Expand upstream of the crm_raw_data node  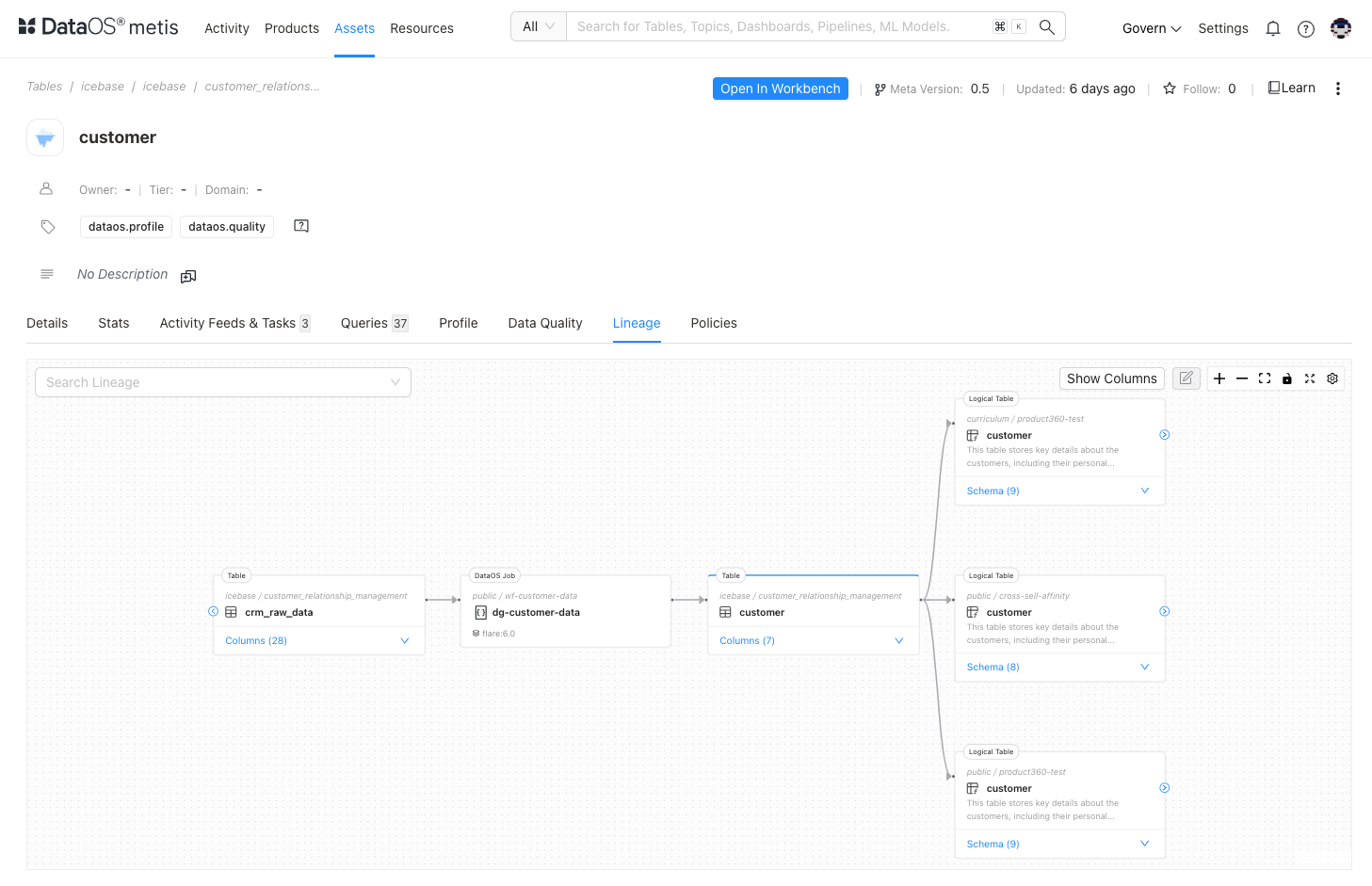pyautogui.click(x=213, y=612)
